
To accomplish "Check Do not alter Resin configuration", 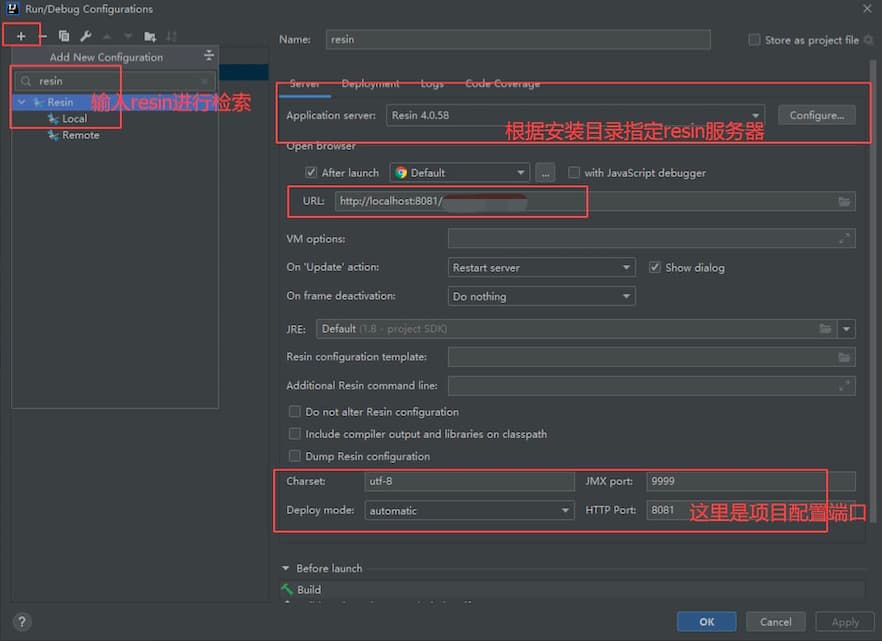I will (295, 412).
